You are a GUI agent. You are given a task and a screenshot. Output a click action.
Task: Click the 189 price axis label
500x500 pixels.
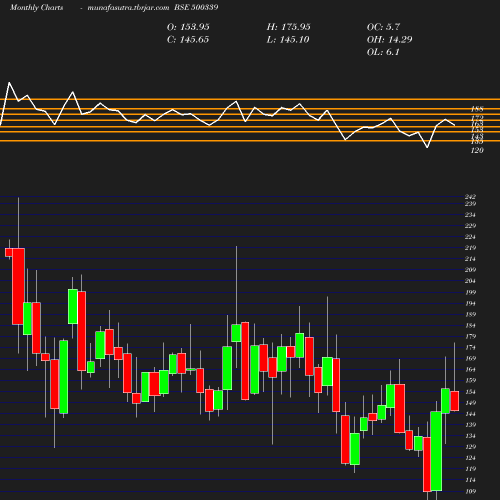pos(470,314)
